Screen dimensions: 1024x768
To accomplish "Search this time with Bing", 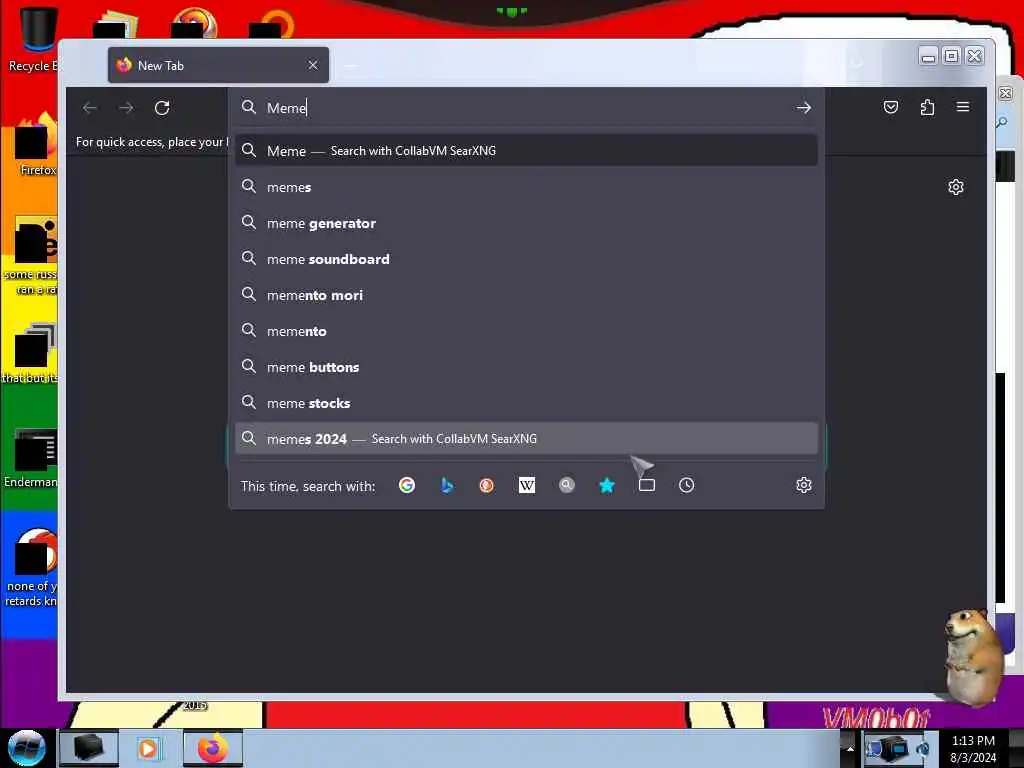I will (x=447, y=485).
